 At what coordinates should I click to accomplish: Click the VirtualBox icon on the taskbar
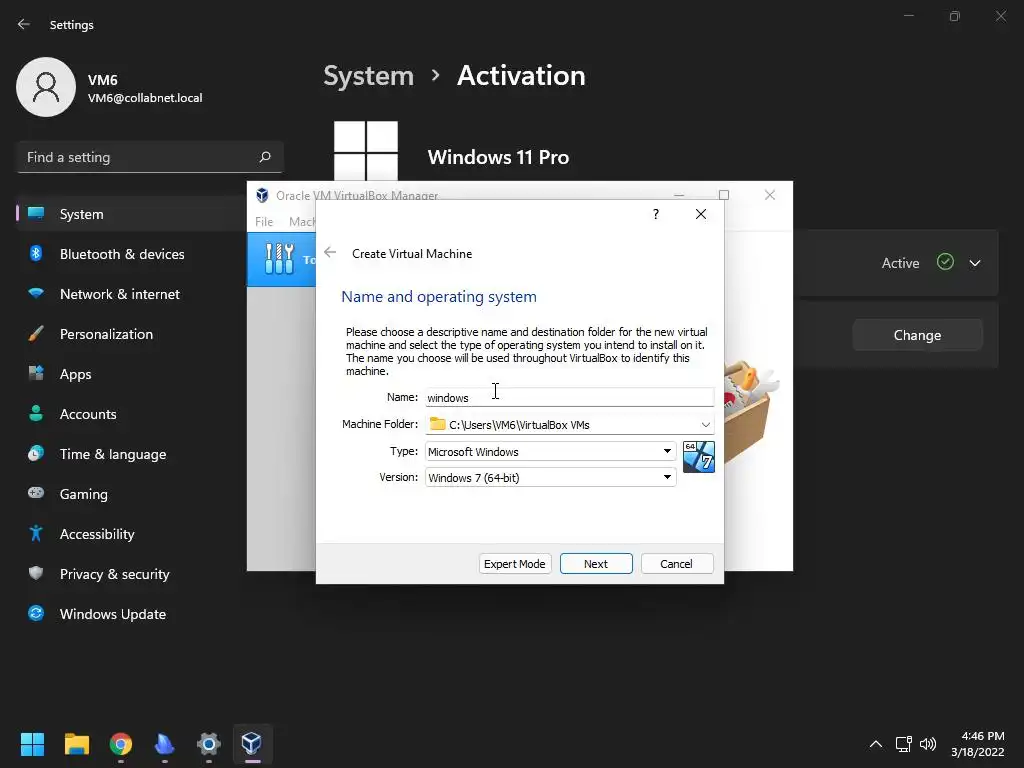pyautogui.click(x=252, y=744)
